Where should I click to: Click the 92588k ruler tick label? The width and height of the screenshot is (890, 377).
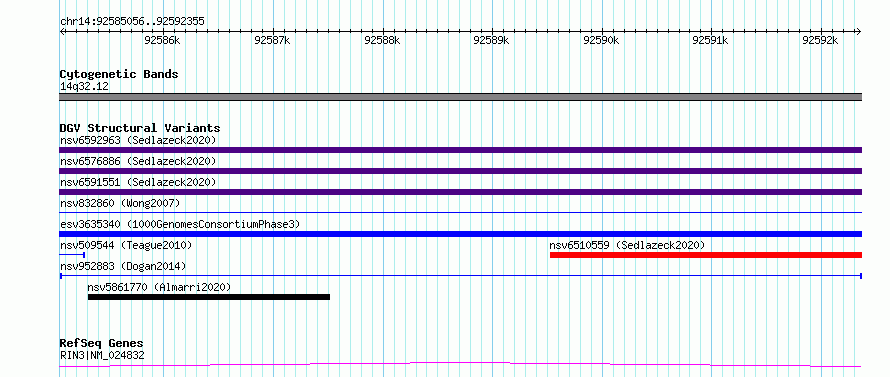click(383, 40)
